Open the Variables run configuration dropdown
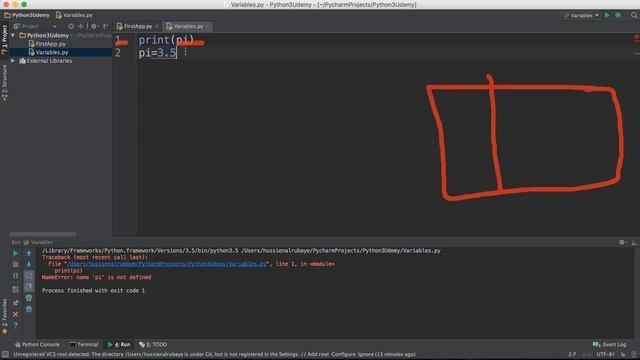This screenshot has width=640, height=360. pyautogui.click(x=582, y=15)
